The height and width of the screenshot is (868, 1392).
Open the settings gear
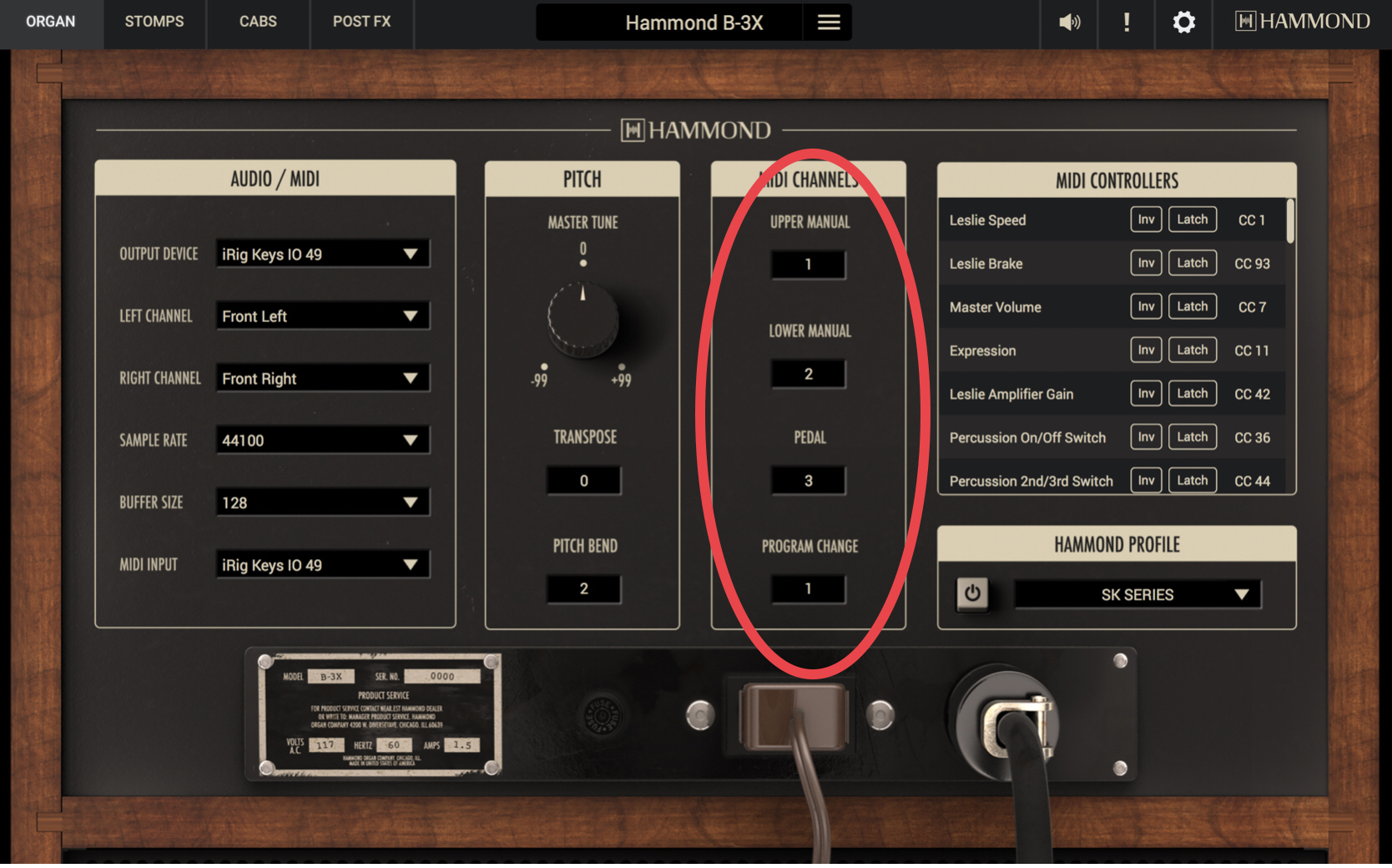(x=1183, y=23)
